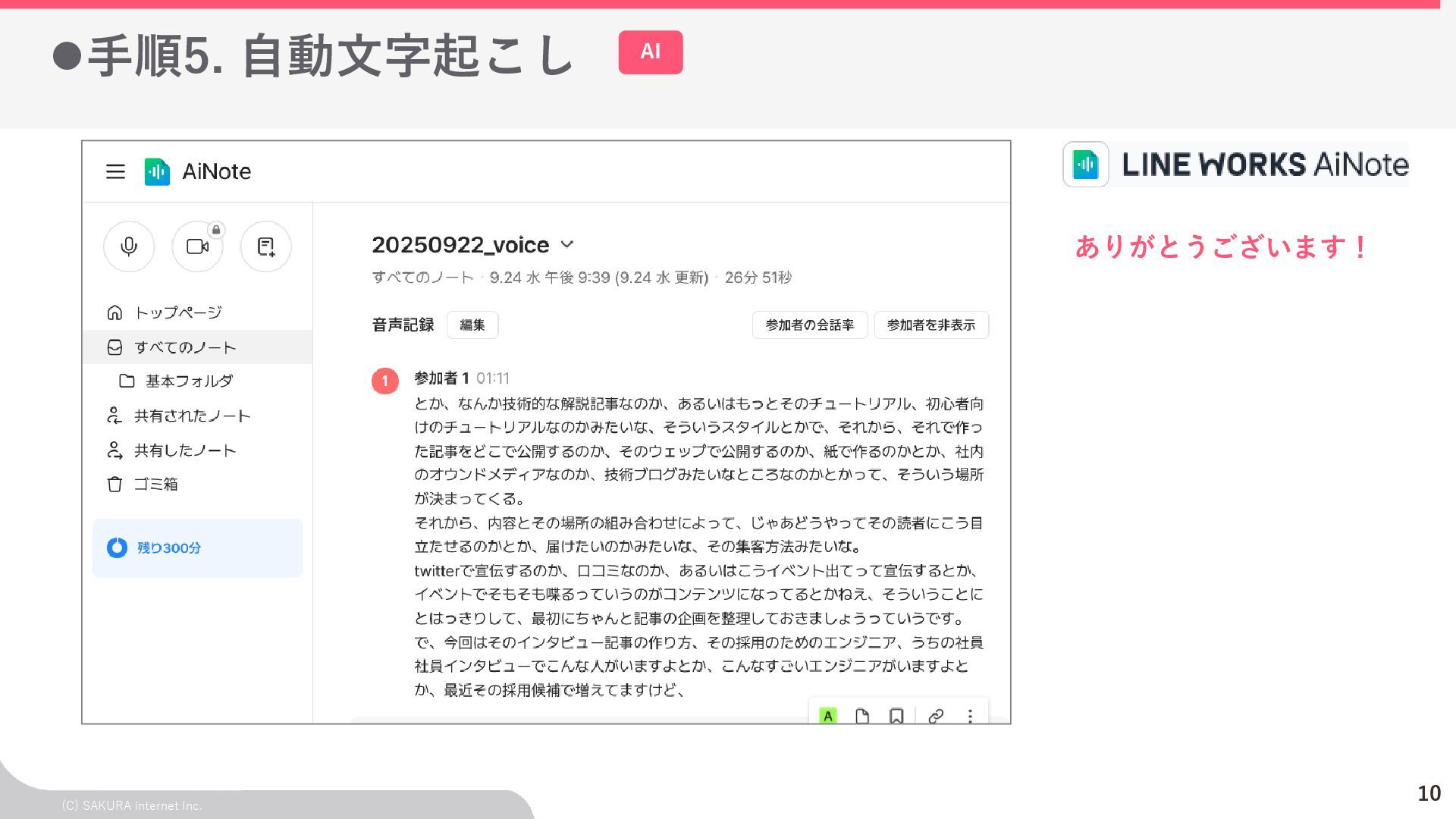Copy link with the chain icon
Screen dimensions: 1456x819
936,715
